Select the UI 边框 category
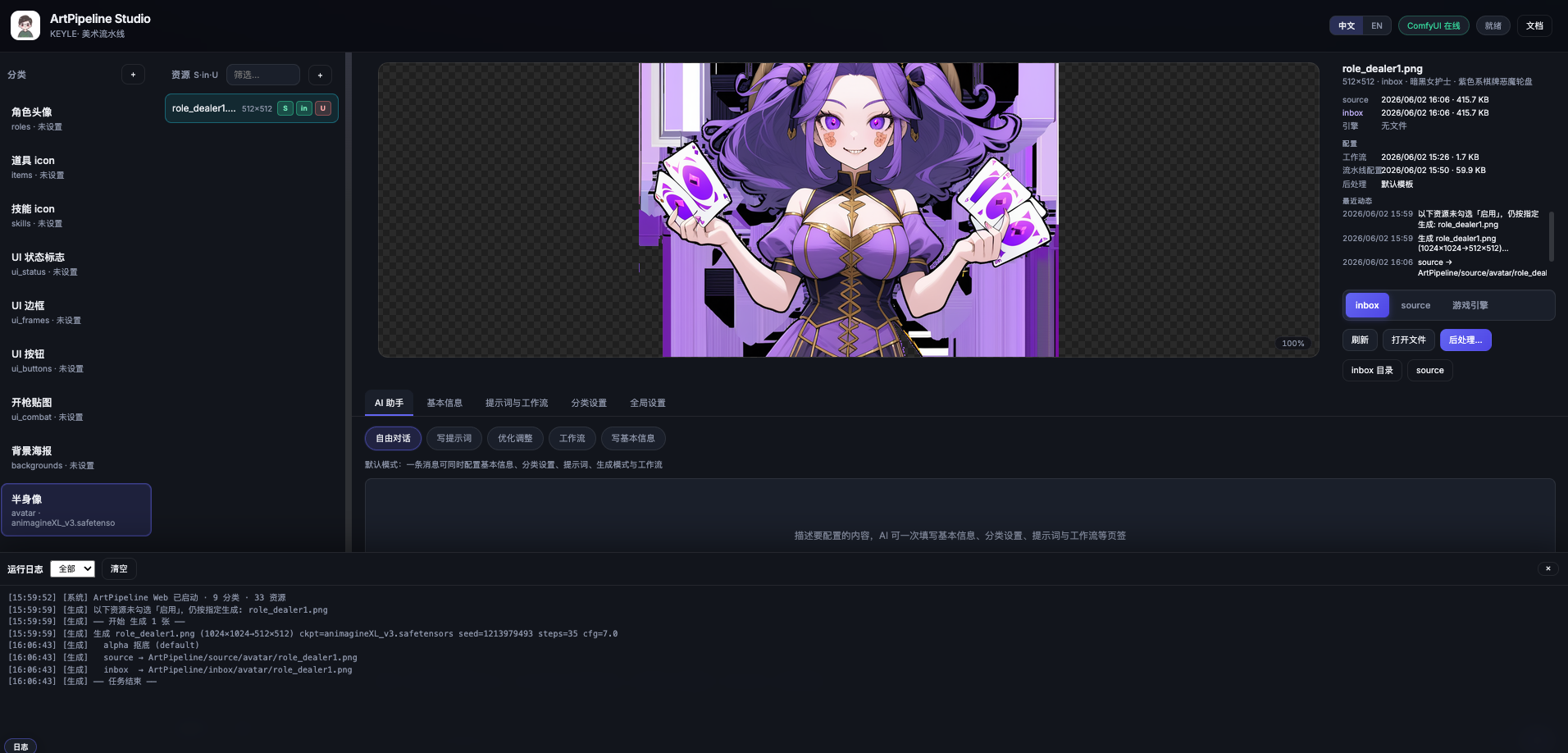The image size is (1568, 753). click(75, 313)
